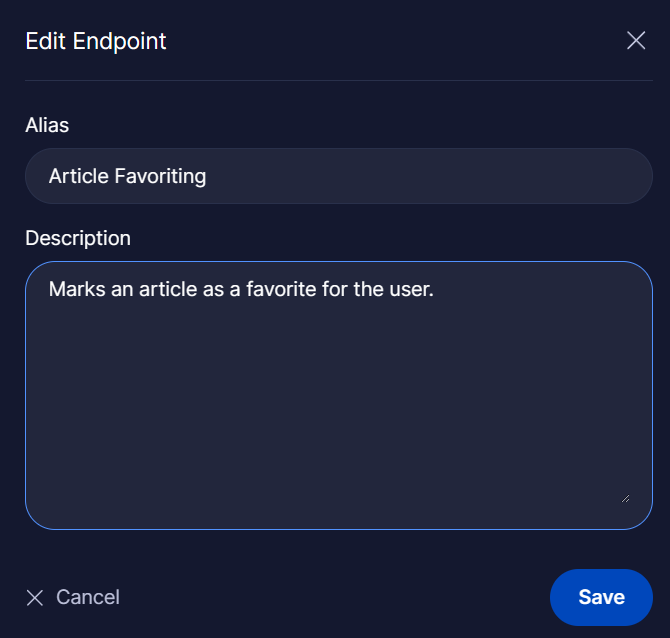
Task: Click the word Marks in the description
Action: pos(77,290)
